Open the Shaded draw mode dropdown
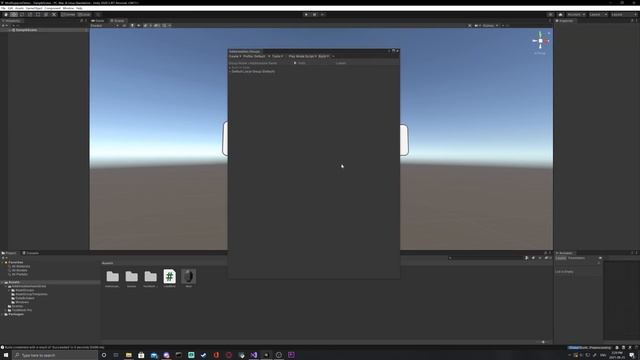 point(105,26)
